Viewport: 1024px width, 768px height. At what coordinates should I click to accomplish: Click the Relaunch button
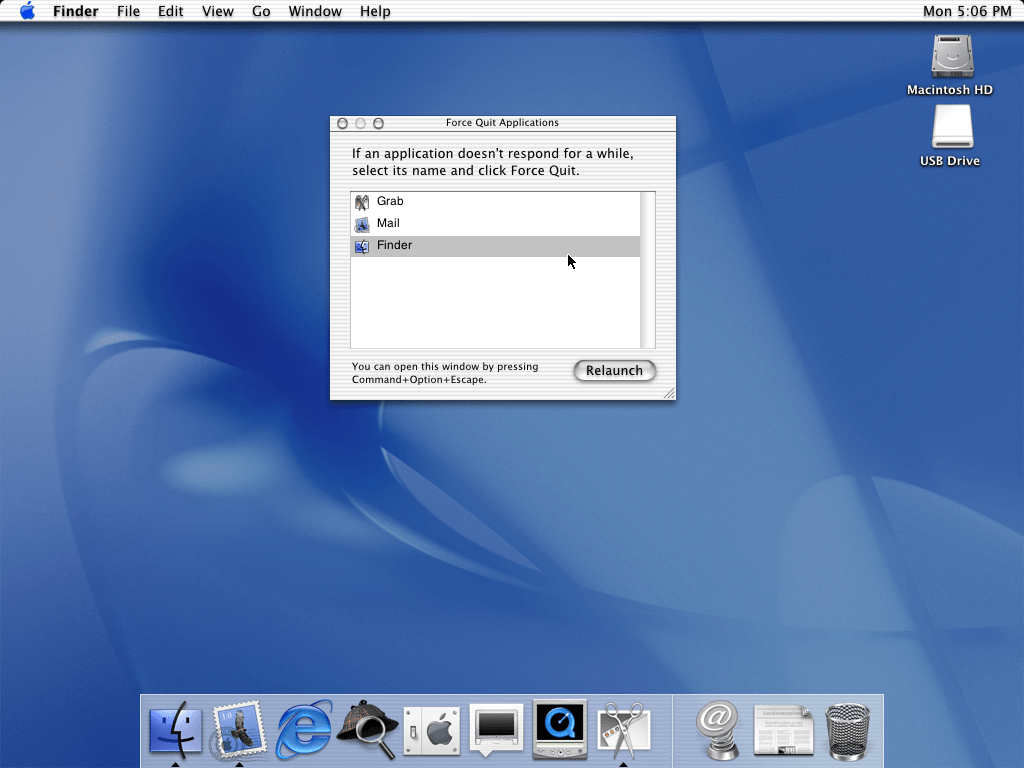tap(615, 370)
